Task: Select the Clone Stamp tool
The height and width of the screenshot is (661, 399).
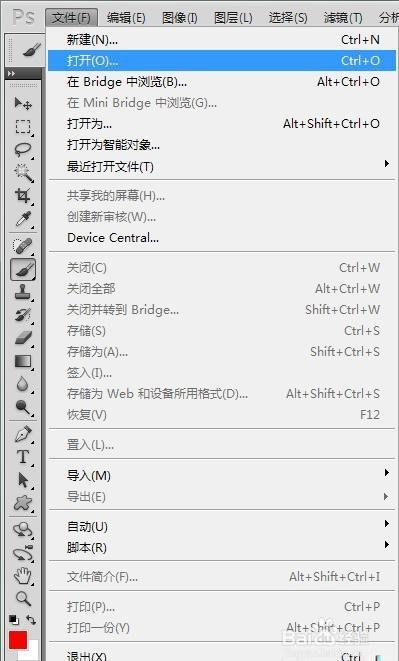Action: pos(23,292)
